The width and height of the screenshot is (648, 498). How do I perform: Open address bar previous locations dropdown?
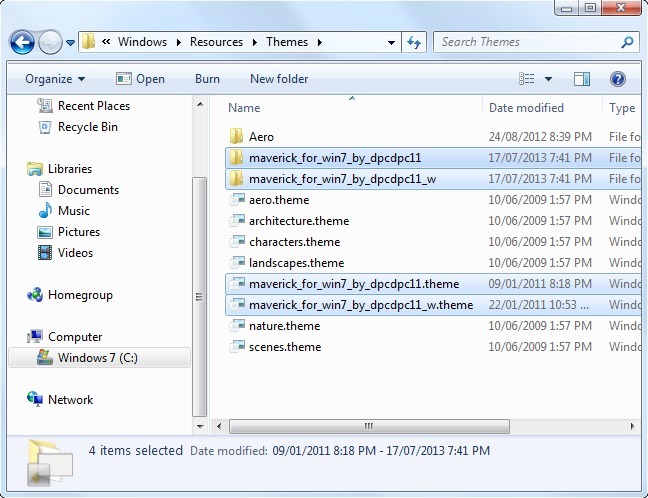click(391, 43)
